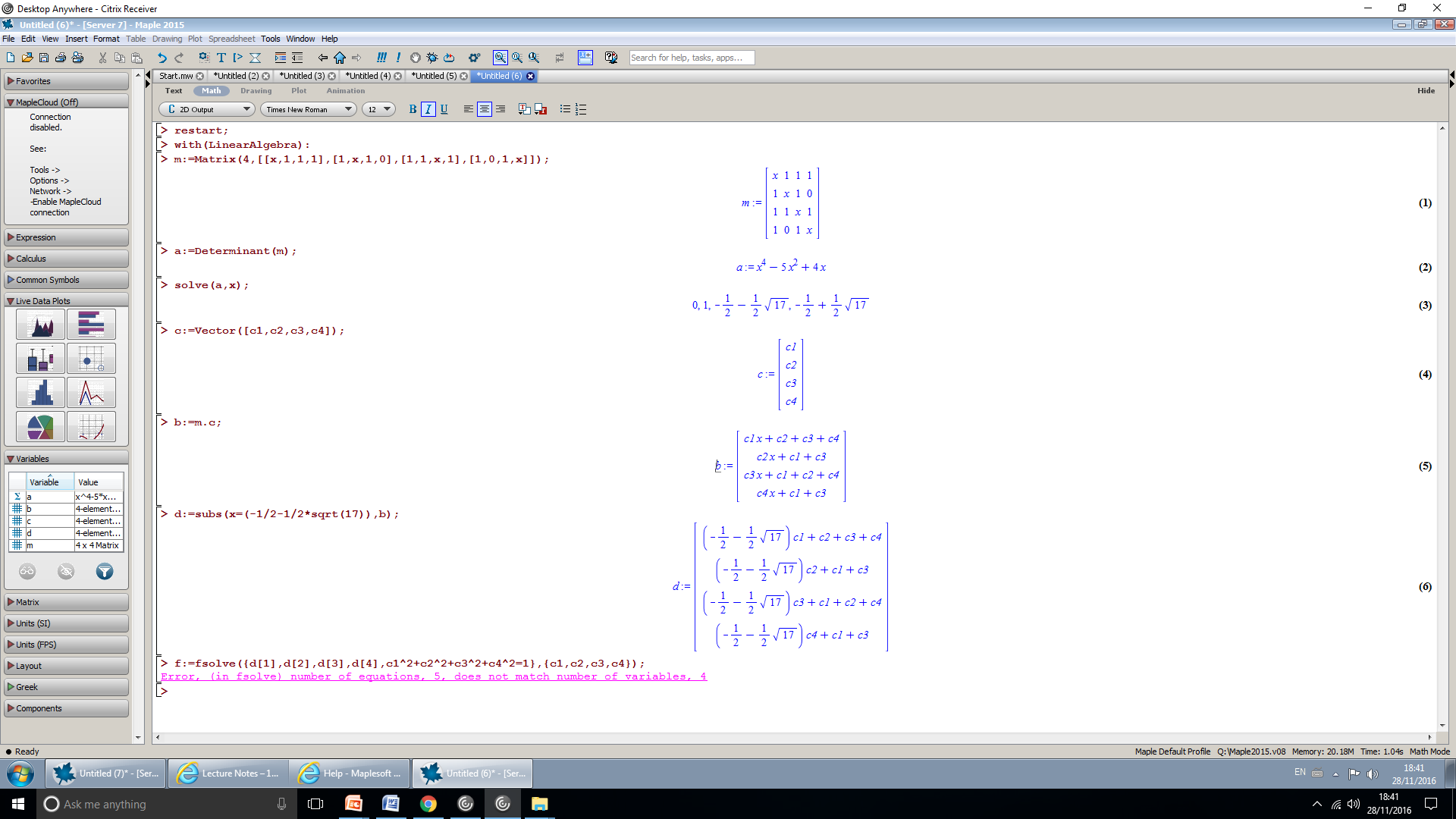Expand the Expression palette
Screen dimensions: 1456x819
point(67,237)
